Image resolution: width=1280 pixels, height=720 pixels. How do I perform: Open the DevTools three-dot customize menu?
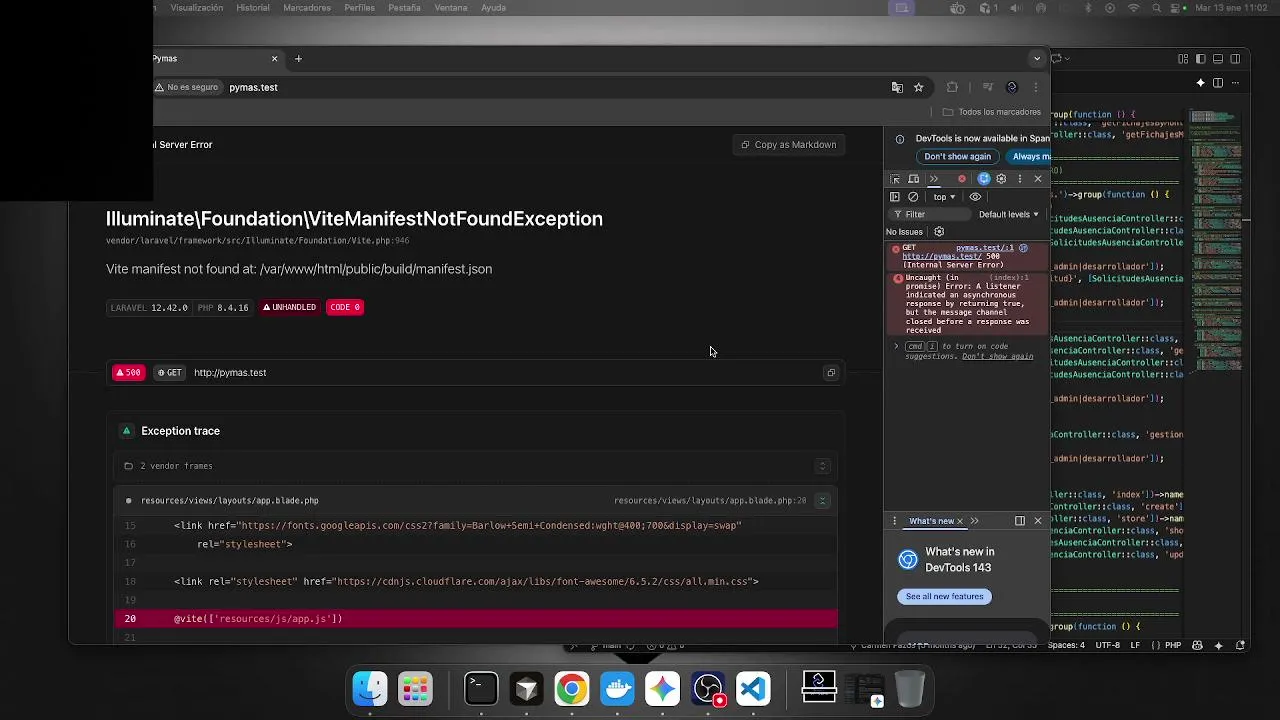[1020, 179]
